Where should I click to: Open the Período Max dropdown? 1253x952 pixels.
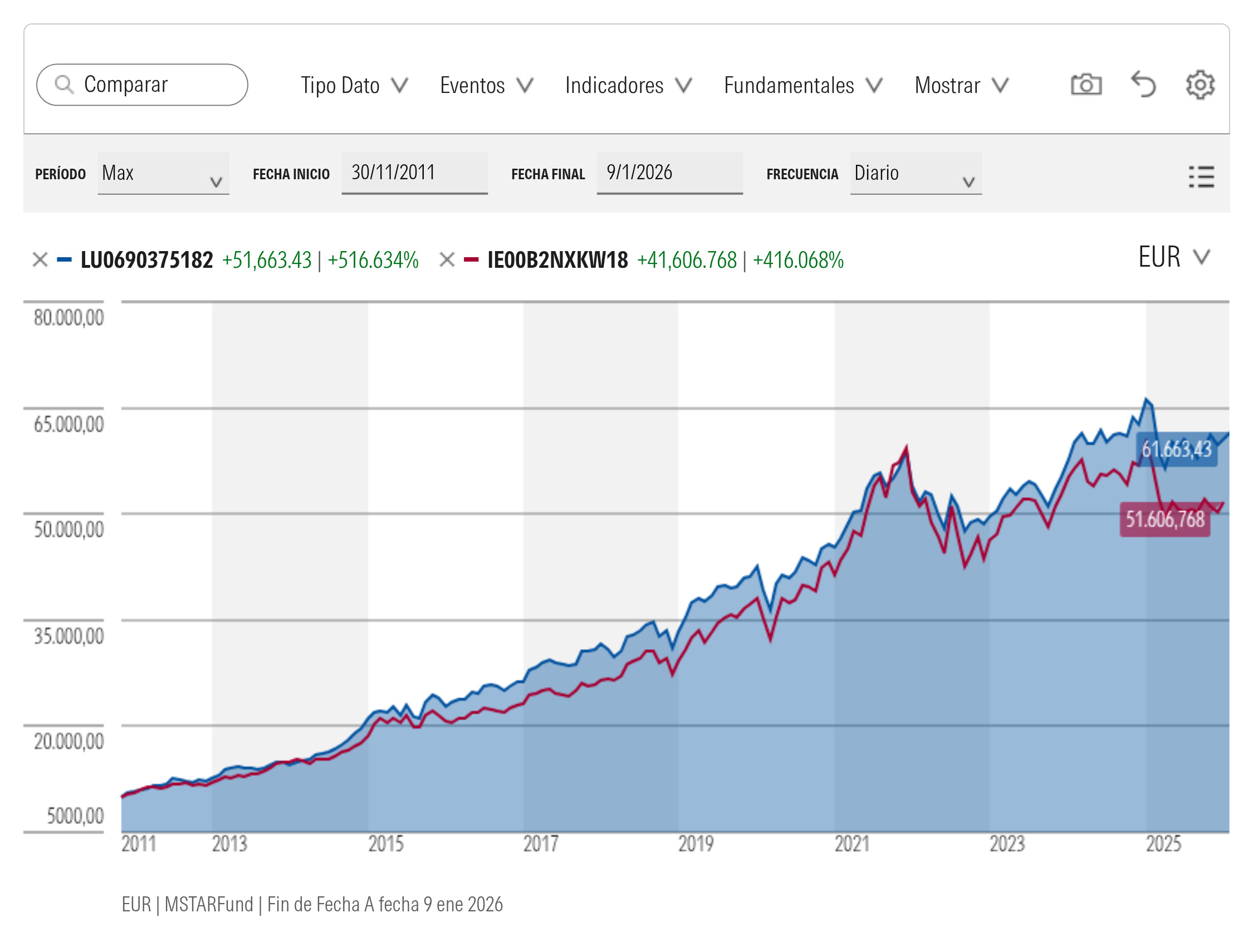[x=163, y=173]
